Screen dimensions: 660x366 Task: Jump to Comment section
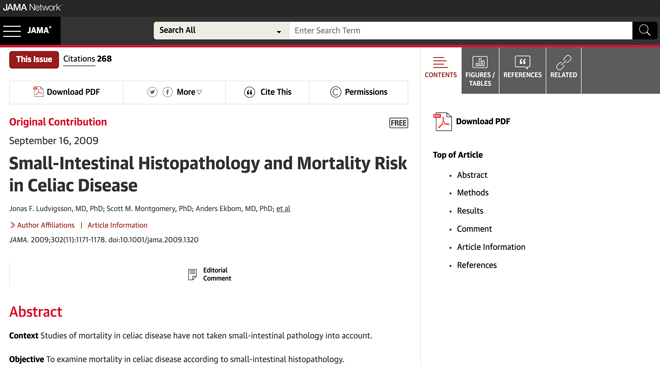click(x=474, y=229)
